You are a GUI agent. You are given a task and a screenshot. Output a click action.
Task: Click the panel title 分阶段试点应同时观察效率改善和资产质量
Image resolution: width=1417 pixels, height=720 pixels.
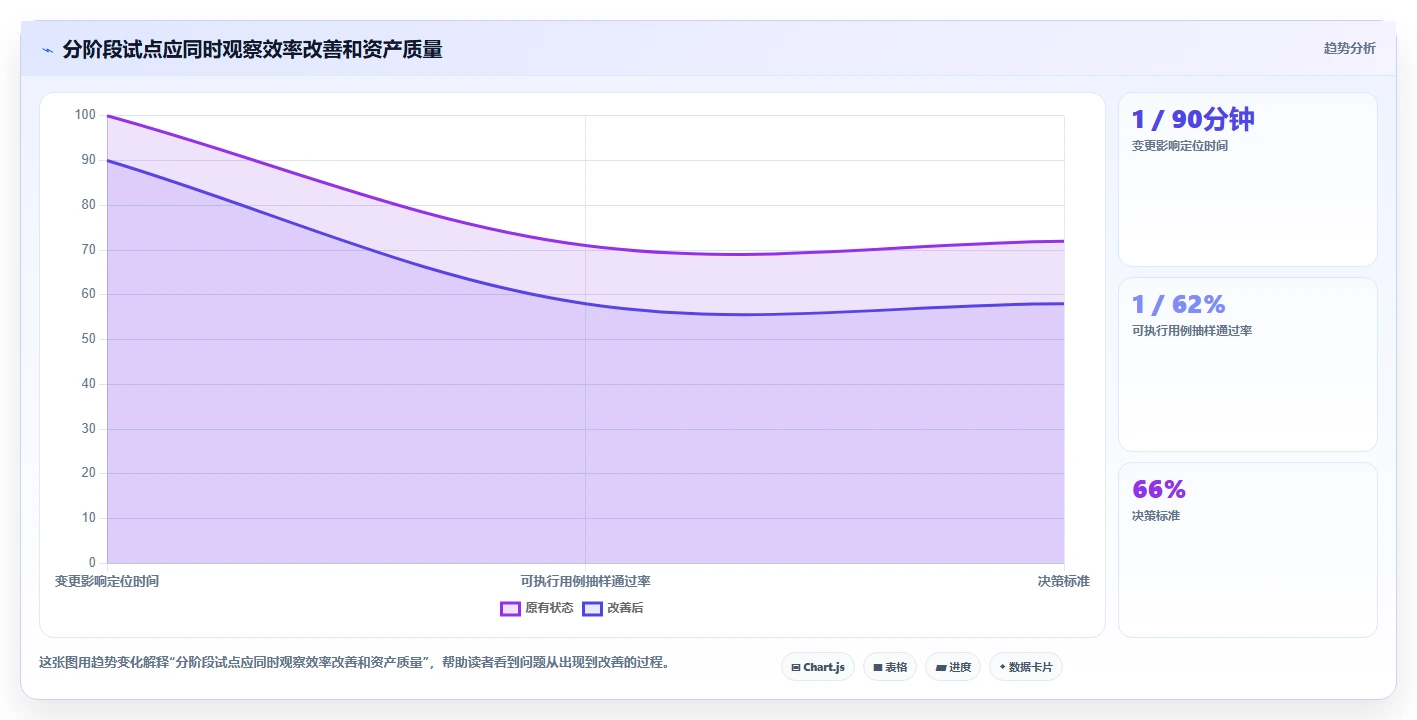252,49
